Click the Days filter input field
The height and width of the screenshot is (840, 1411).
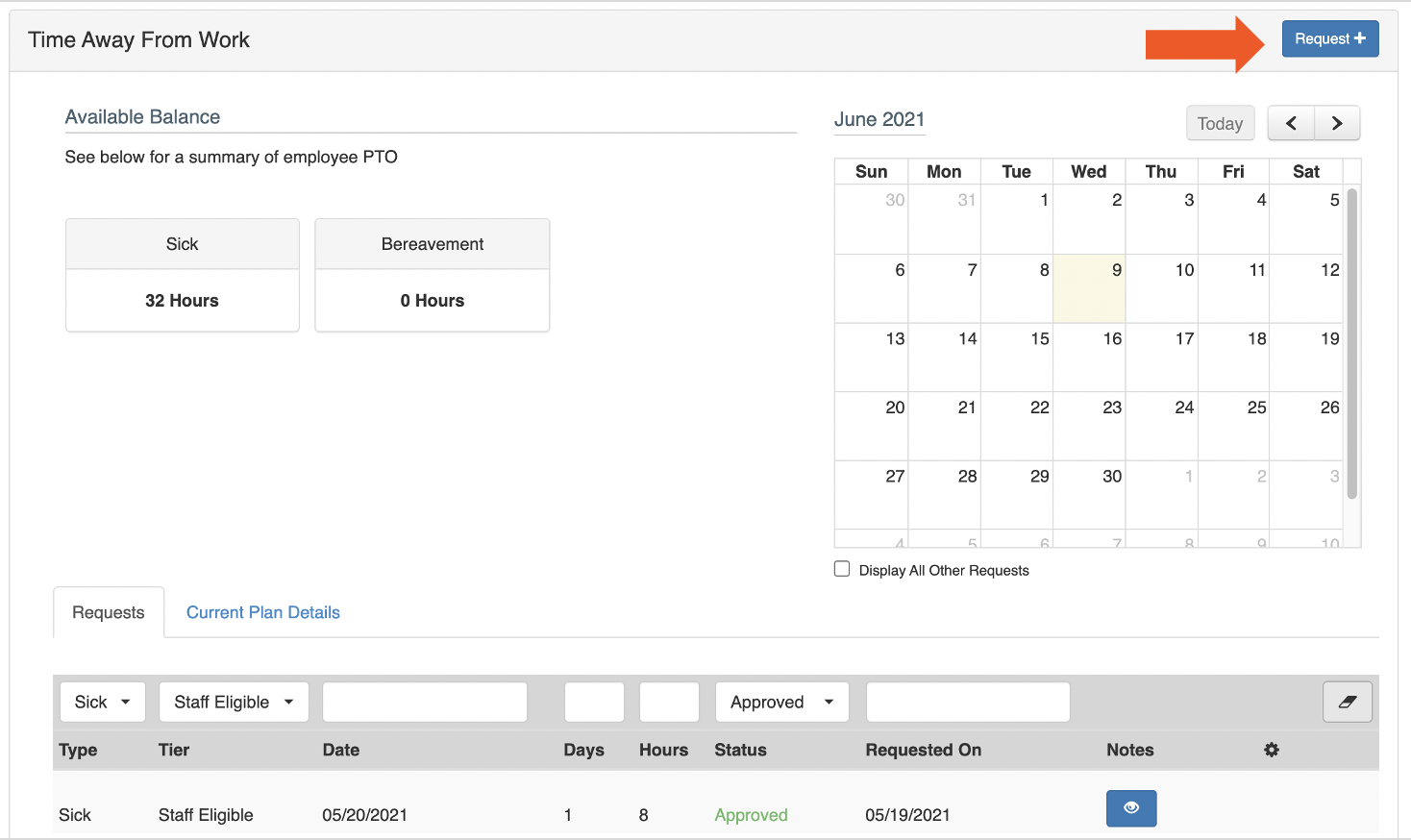pos(594,702)
